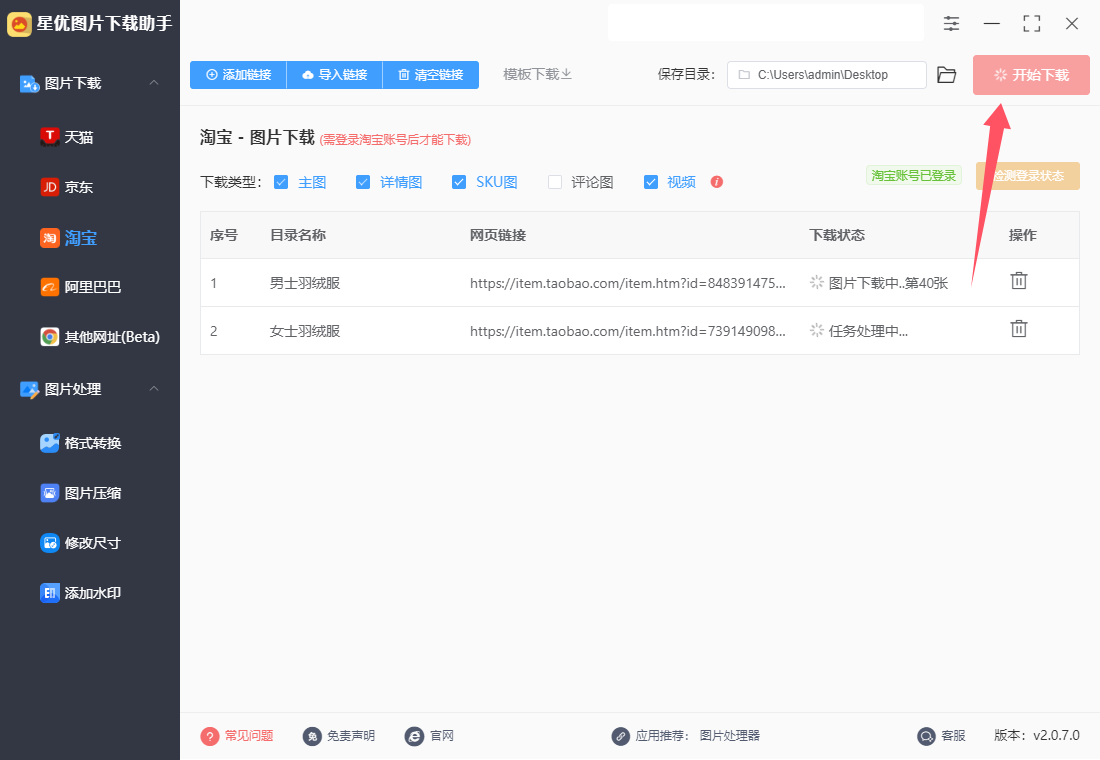Open the 图片处理器 recommended app link

[x=730, y=736]
